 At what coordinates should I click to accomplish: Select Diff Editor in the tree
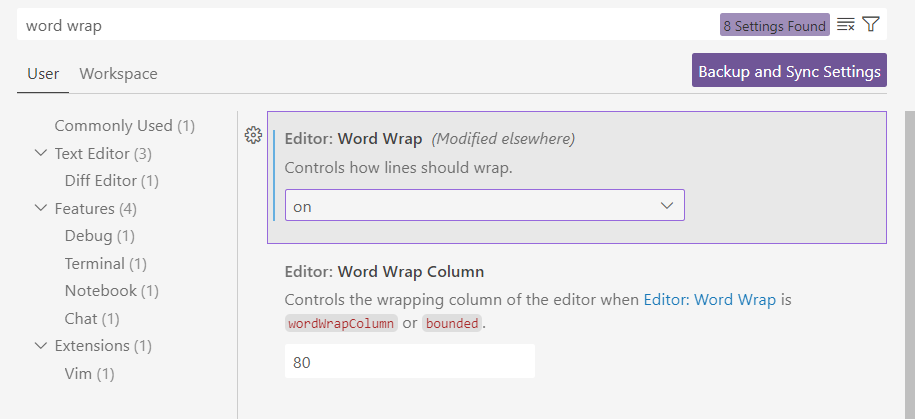[x=111, y=181]
